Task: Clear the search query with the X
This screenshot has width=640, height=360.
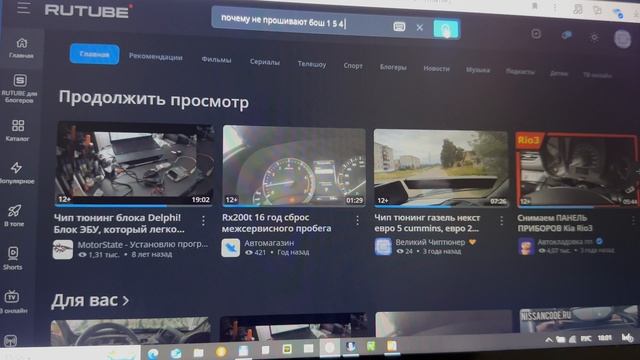Action: tap(420, 28)
